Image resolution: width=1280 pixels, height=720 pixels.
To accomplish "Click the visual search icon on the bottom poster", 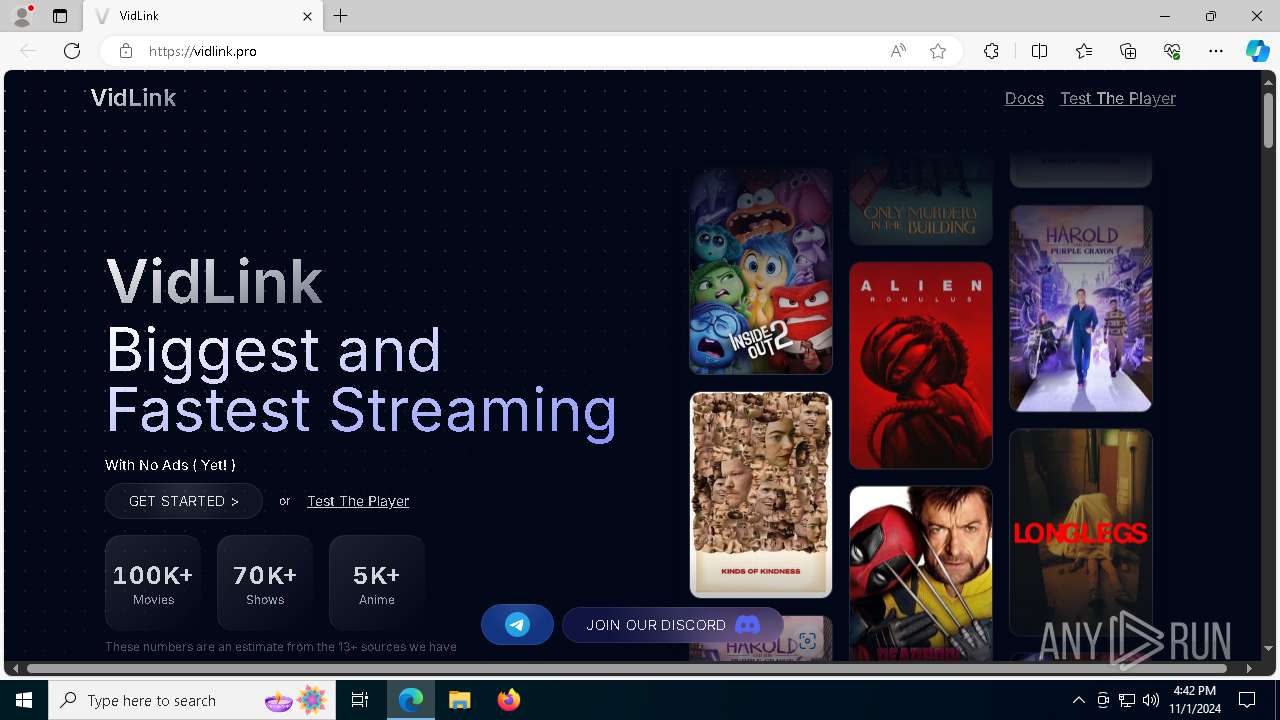I will pos(807,640).
